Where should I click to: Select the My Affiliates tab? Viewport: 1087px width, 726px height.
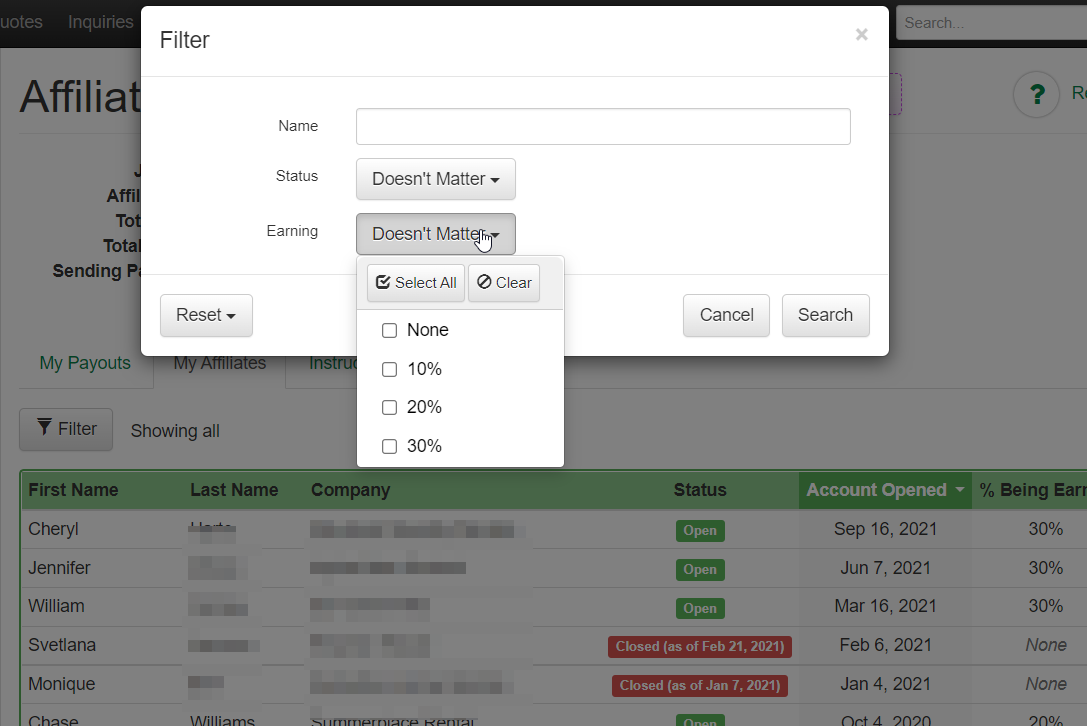click(219, 363)
